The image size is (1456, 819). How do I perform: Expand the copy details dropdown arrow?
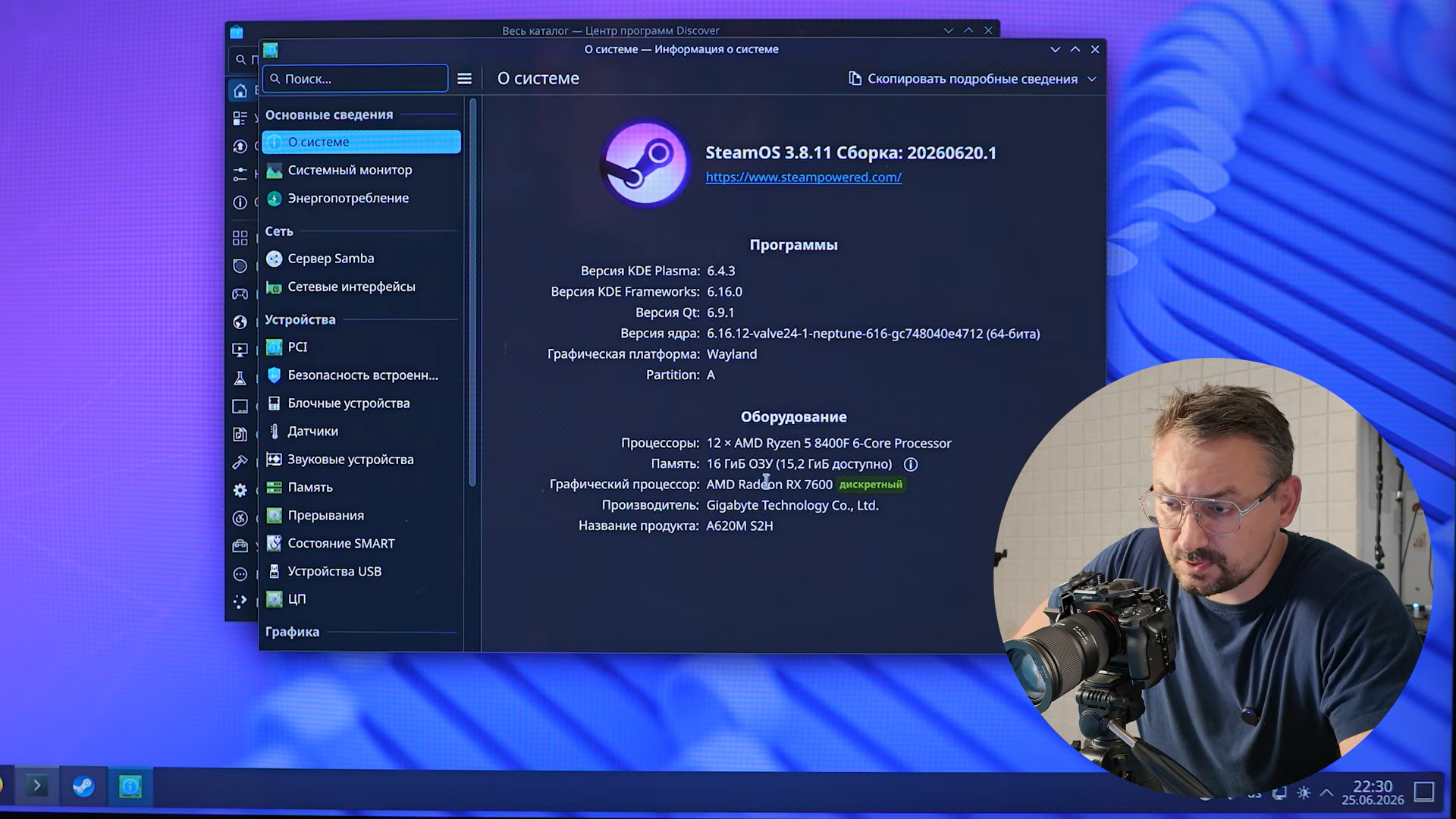point(1092,79)
